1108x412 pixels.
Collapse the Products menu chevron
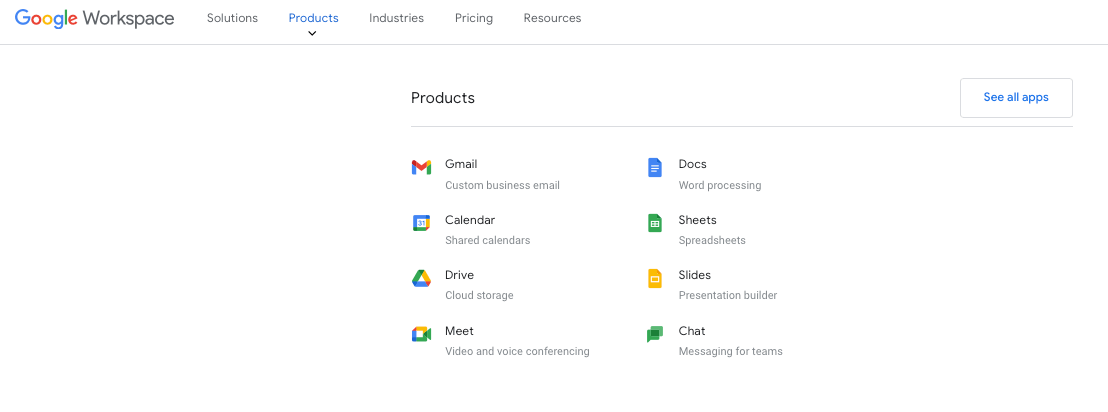pos(312,33)
